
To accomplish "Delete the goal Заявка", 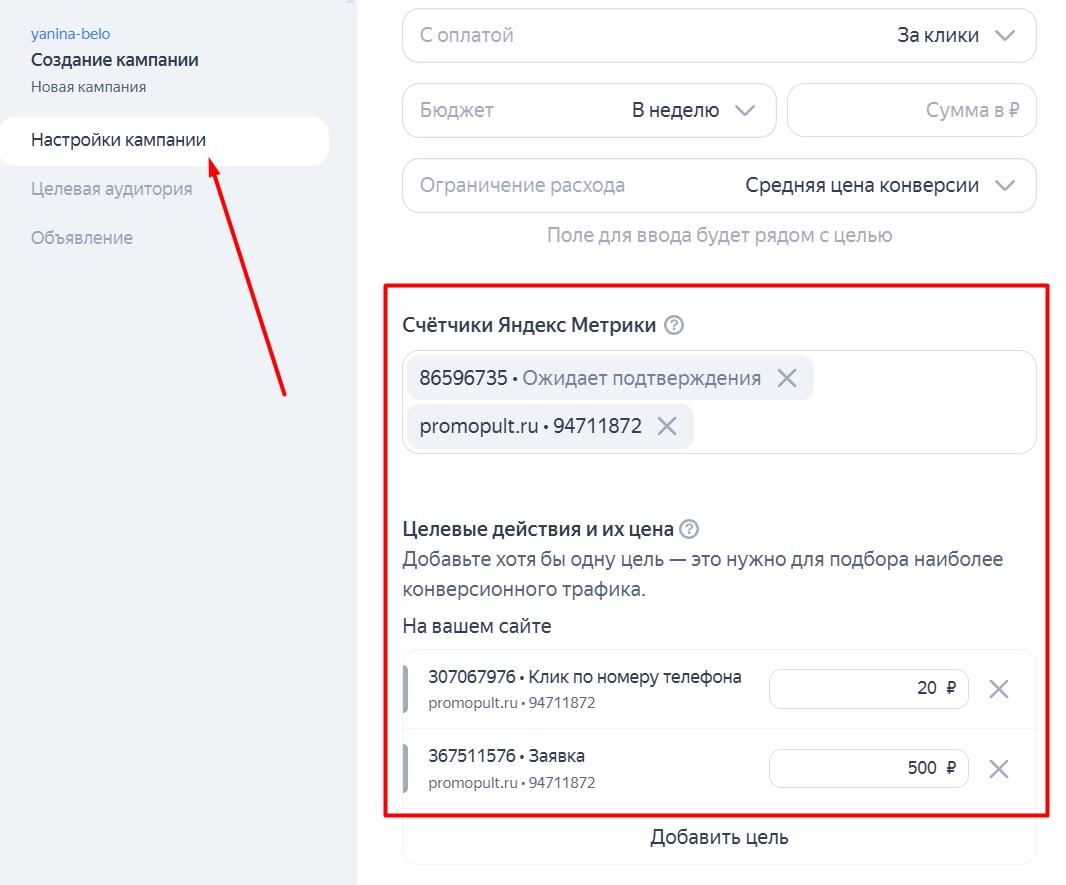I will tap(998, 768).
